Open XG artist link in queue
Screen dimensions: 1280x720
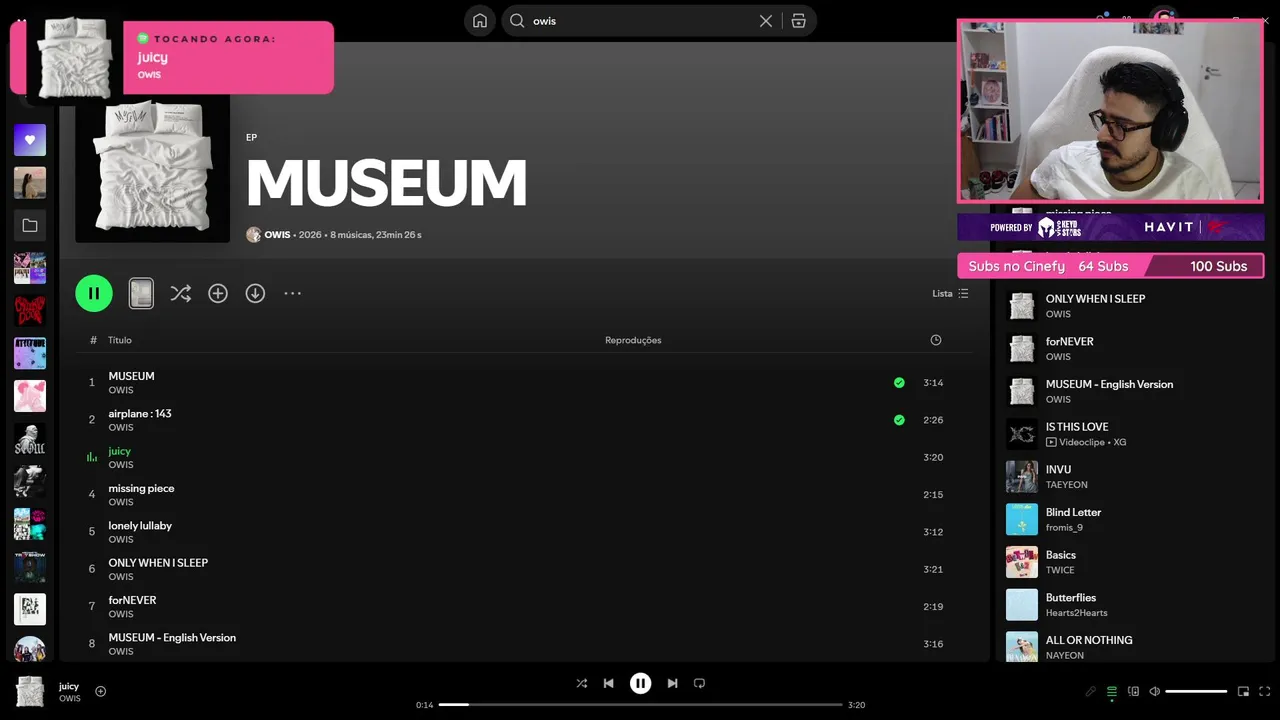pos(1120,442)
